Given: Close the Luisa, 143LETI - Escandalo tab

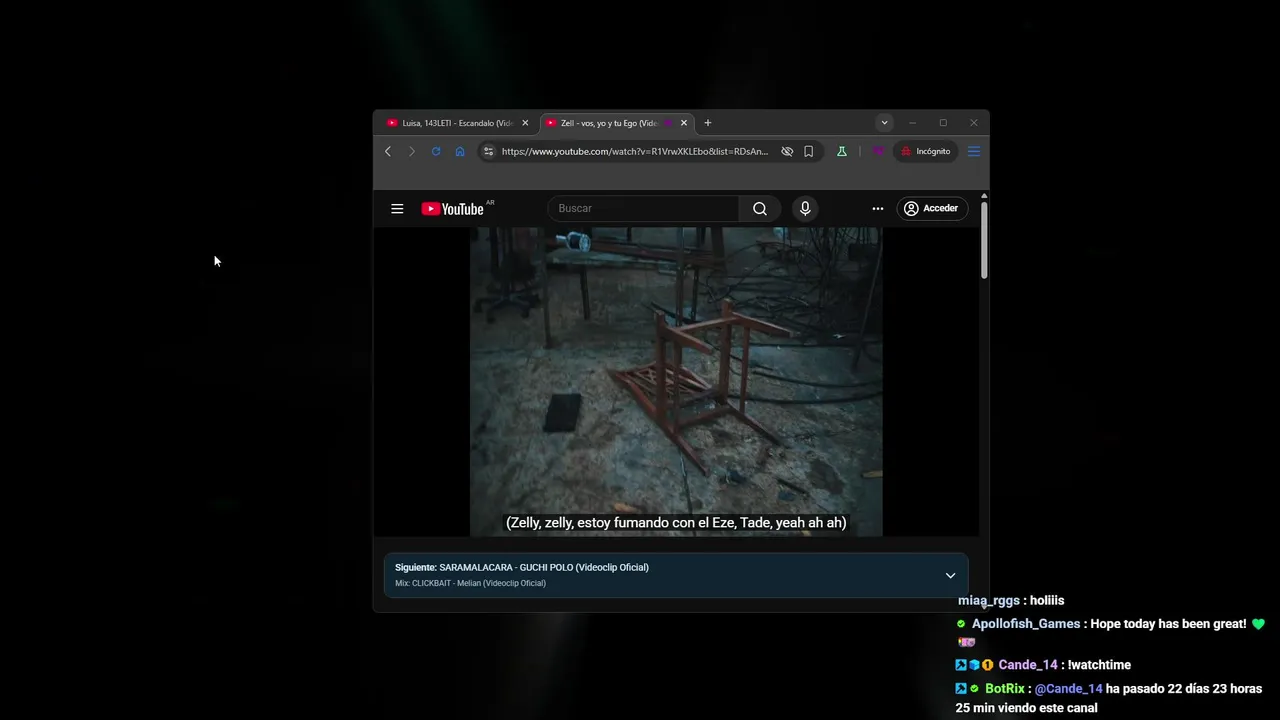Looking at the screenshot, I should click(525, 123).
